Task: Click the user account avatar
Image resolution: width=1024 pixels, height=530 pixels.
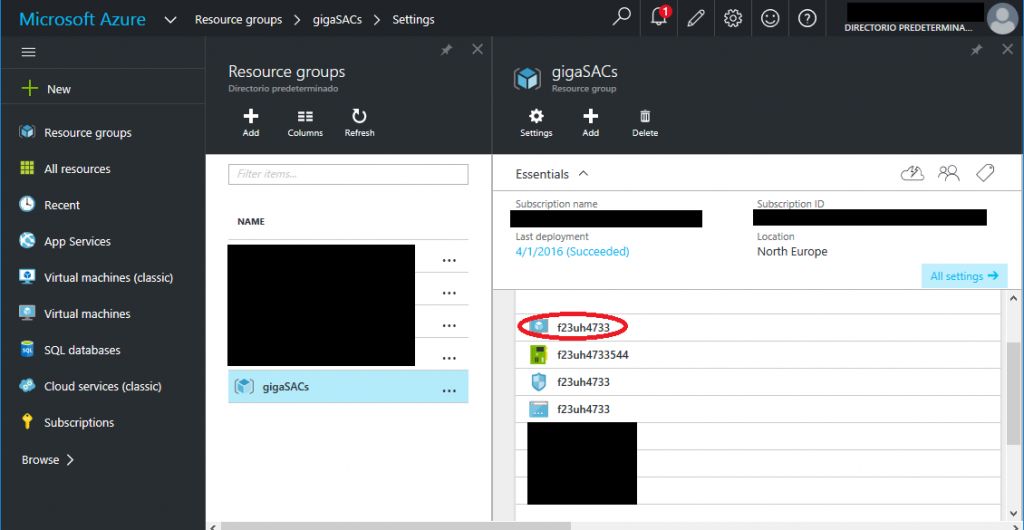Action: 1004,18
